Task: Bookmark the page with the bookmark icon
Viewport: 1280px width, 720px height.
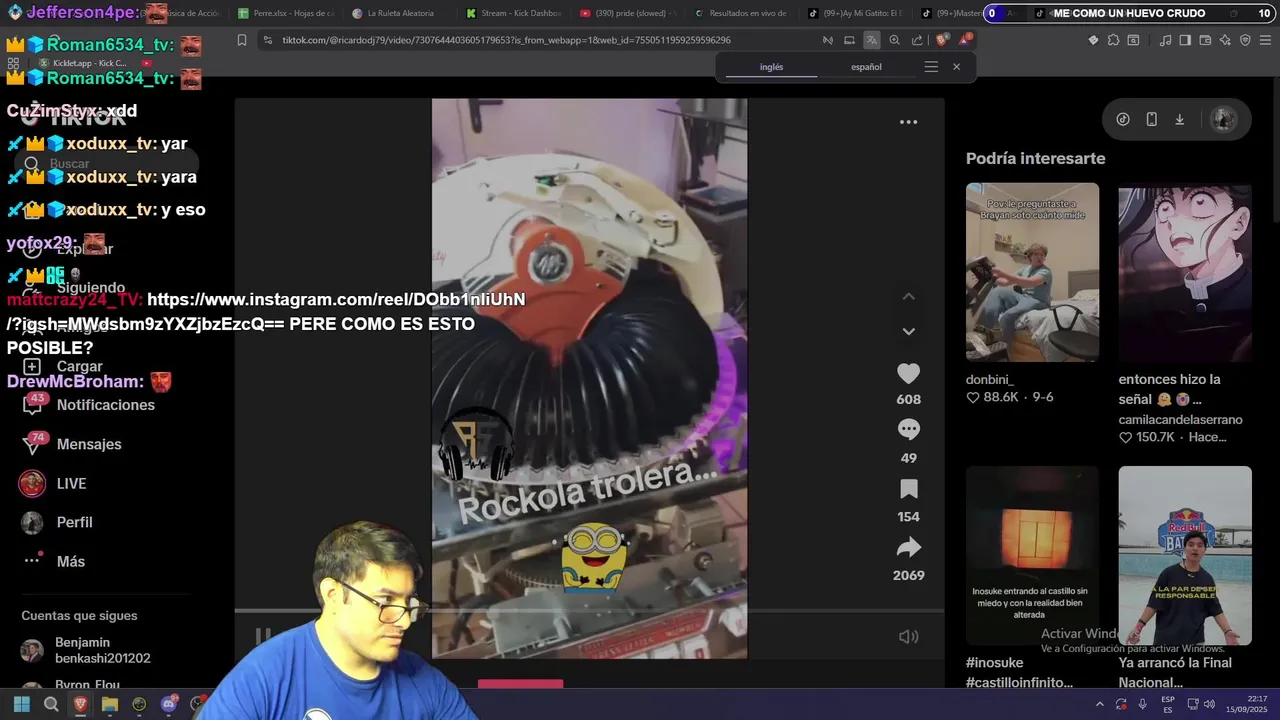Action: [242, 40]
